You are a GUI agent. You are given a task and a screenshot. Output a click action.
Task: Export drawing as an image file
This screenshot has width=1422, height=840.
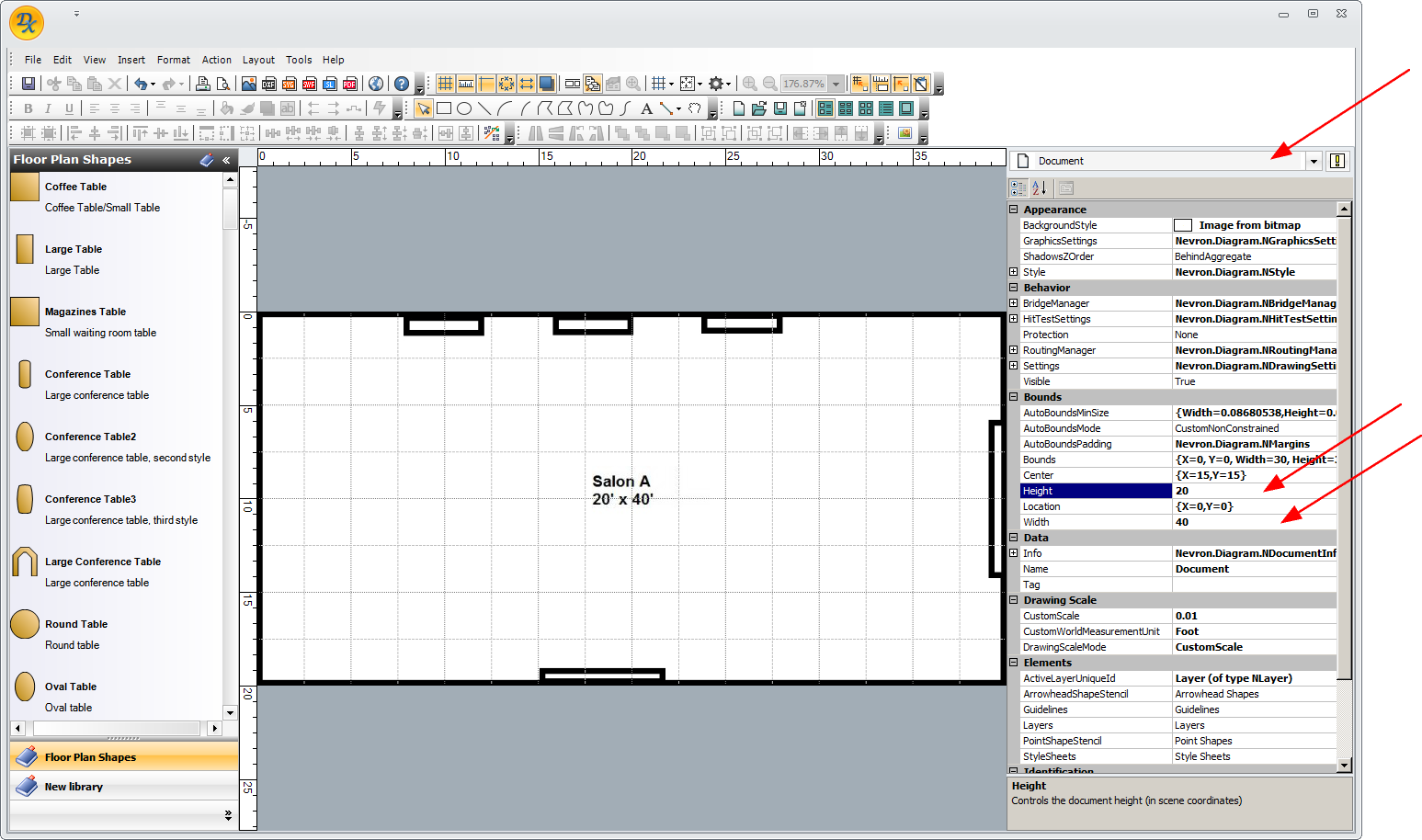[249, 84]
